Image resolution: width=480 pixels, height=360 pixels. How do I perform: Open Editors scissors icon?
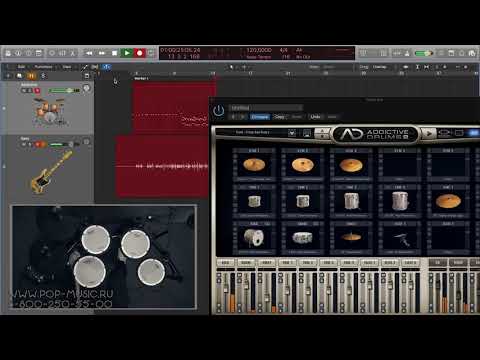[73, 53]
